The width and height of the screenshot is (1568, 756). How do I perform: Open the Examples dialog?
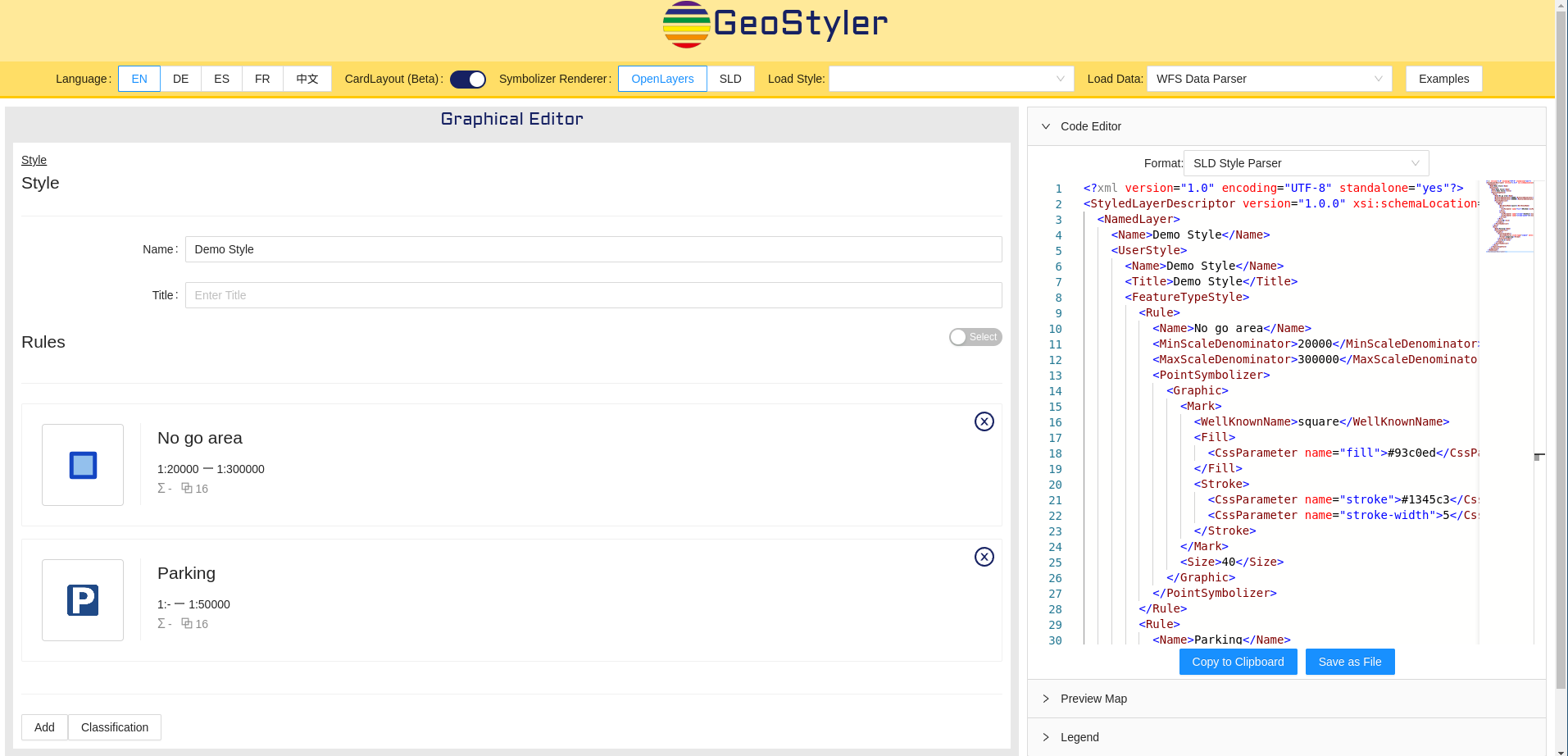[1443, 79]
